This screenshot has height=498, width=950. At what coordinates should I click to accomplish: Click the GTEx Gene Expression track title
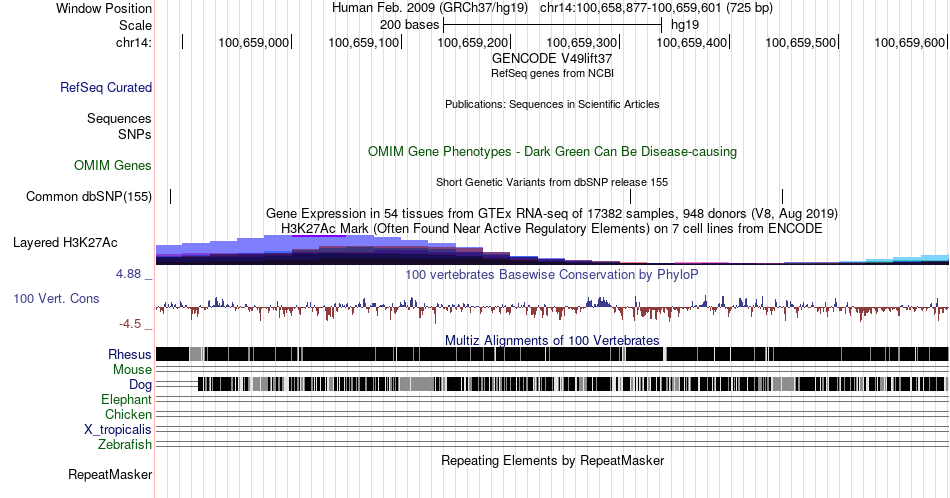point(552,214)
